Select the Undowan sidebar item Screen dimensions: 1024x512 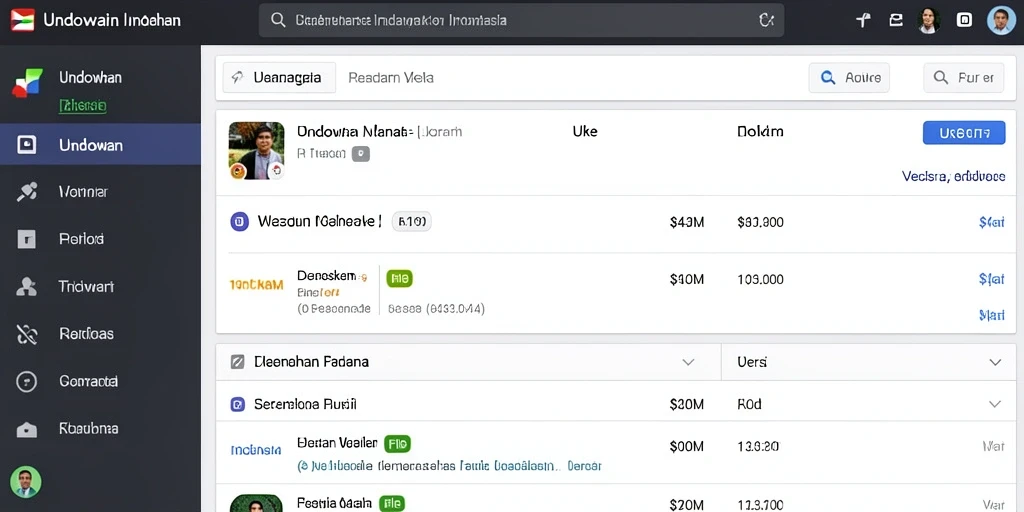coord(101,144)
